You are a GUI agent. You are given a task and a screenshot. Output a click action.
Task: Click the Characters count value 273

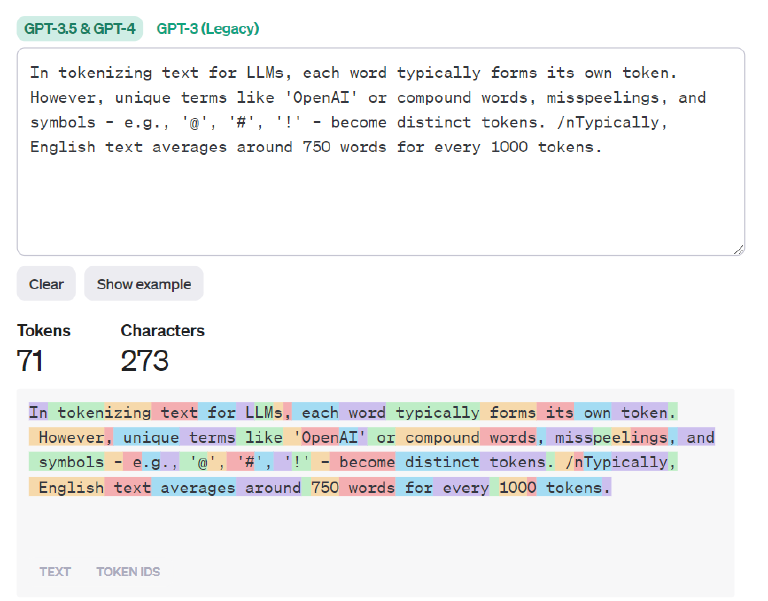click(145, 361)
